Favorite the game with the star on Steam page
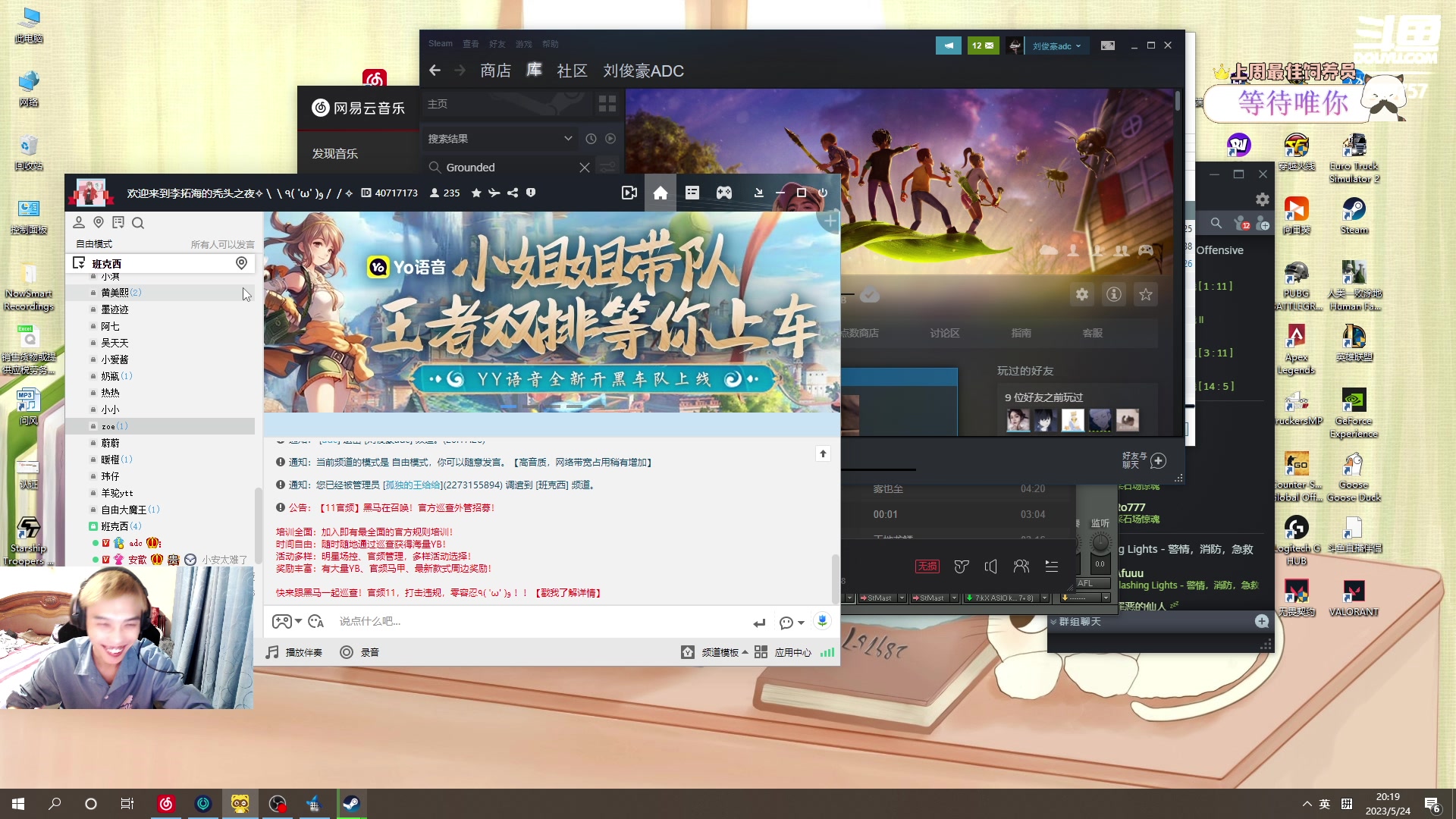The width and height of the screenshot is (1456, 819). pos(1145,294)
